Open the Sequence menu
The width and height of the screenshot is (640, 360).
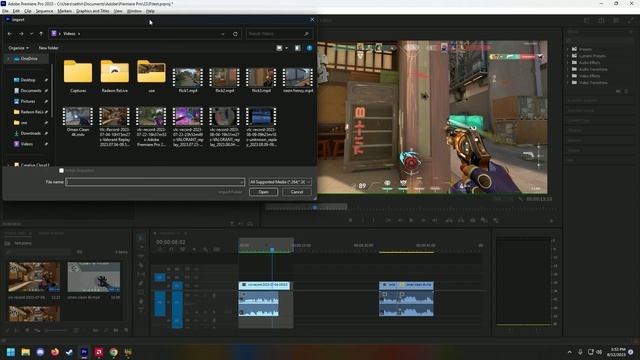click(x=44, y=11)
